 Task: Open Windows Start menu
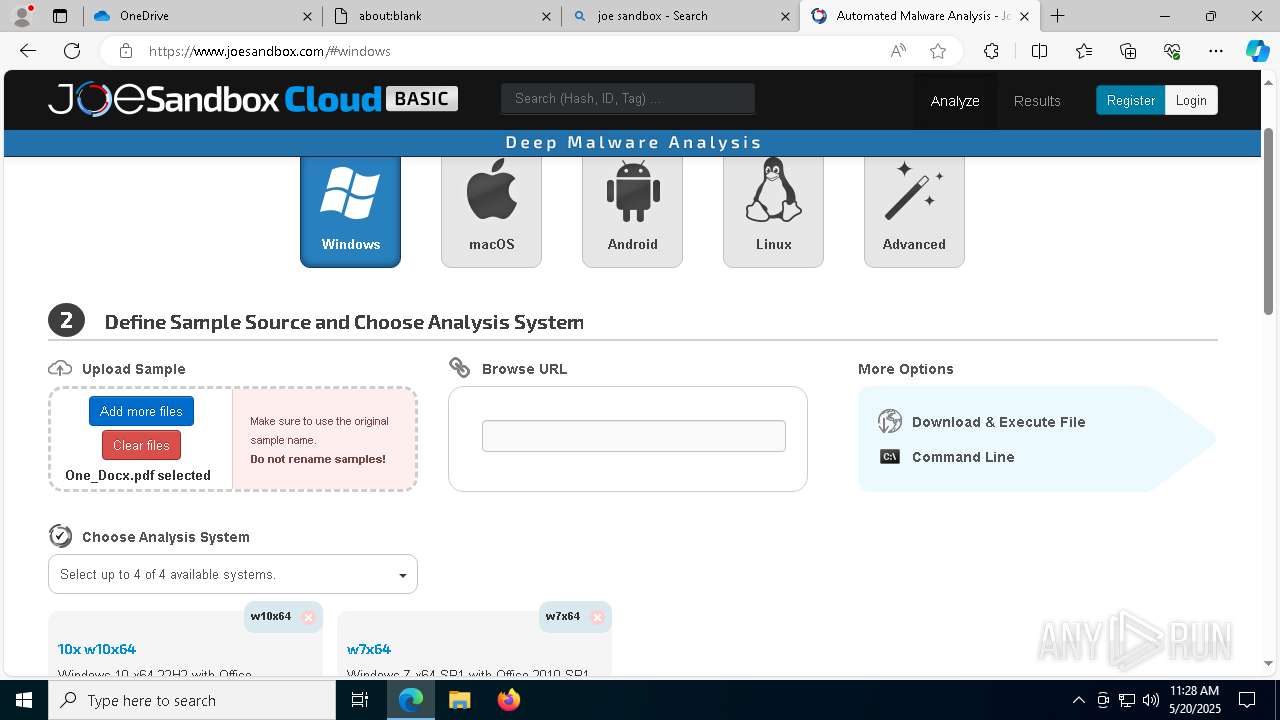(24, 700)
